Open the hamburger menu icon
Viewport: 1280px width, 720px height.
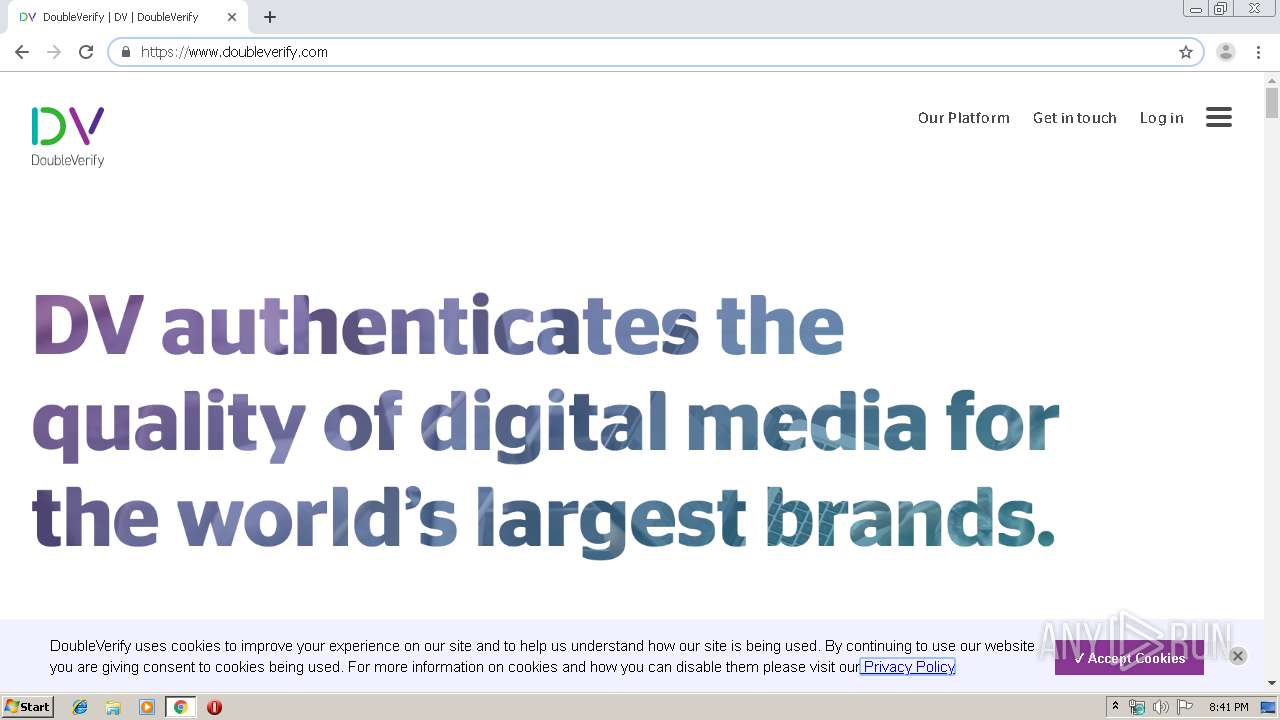[1218, 117]
